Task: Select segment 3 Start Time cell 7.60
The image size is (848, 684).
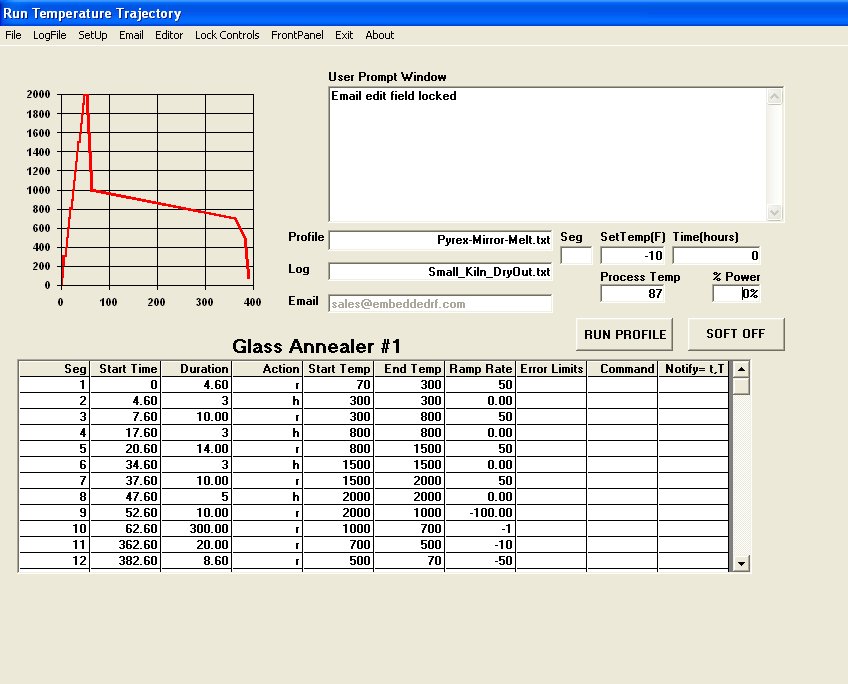Action: click(125, 416)
